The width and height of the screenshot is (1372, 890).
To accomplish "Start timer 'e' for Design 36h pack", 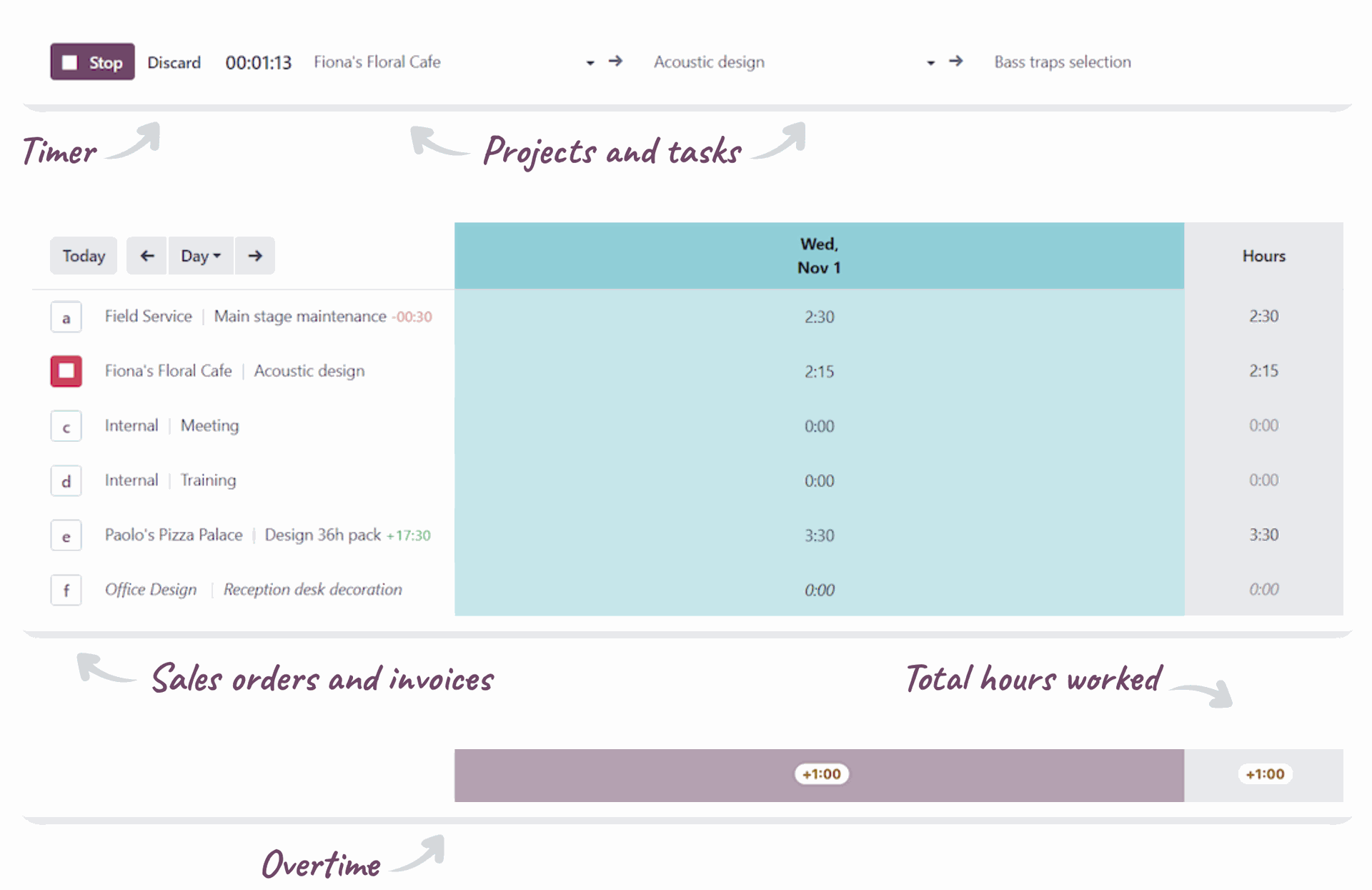I will coord(66,536).
